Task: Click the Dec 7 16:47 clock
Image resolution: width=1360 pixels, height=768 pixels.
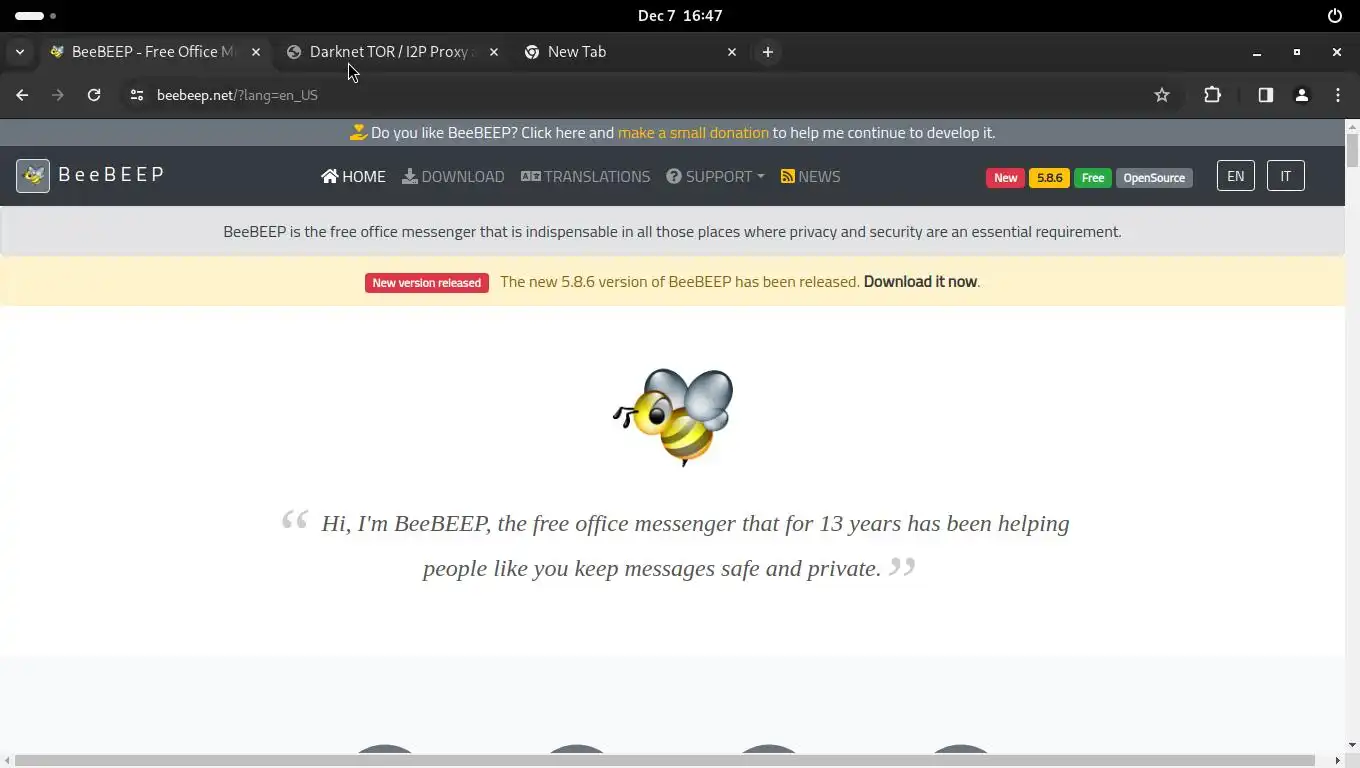Action: coord(680,15)
